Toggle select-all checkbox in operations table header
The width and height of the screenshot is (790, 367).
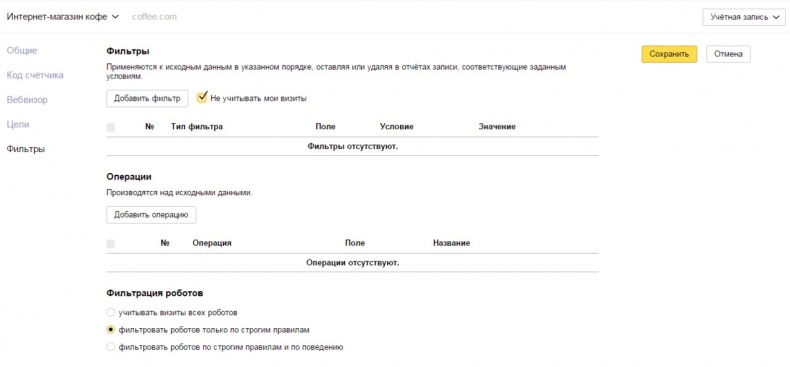pyautogui.click(x=110, y=244)
